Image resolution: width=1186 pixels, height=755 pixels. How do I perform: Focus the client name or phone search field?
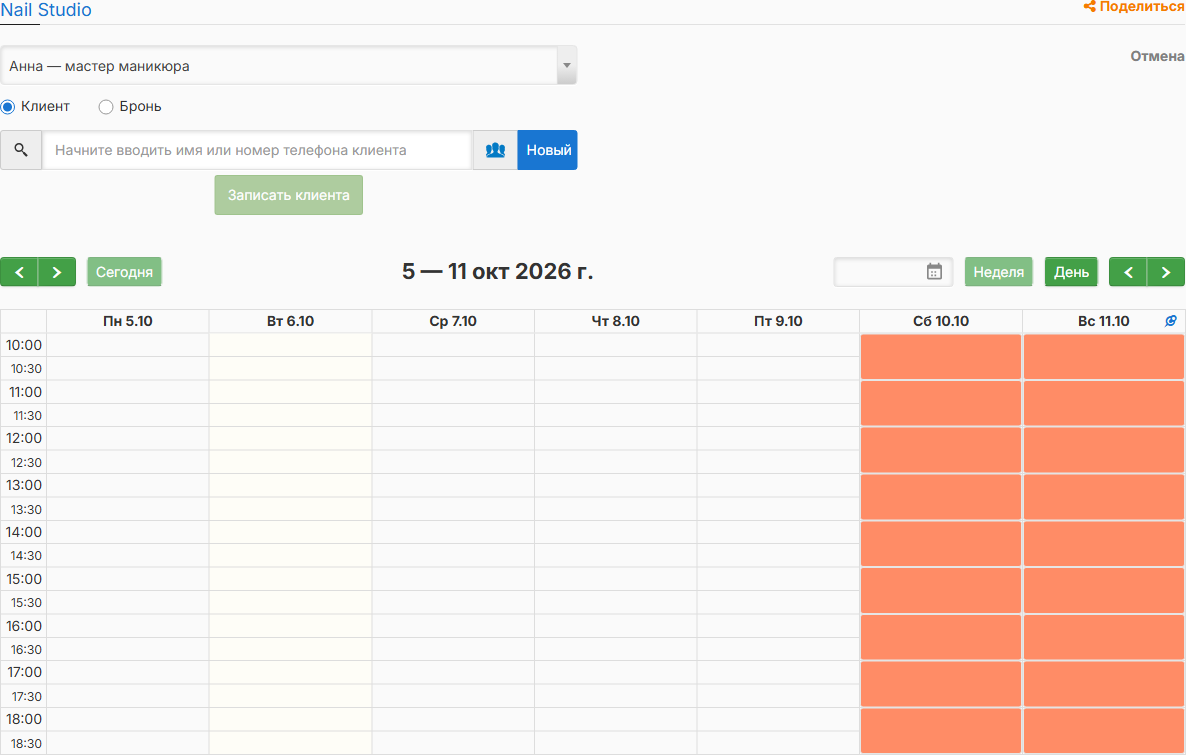point(257,150)
